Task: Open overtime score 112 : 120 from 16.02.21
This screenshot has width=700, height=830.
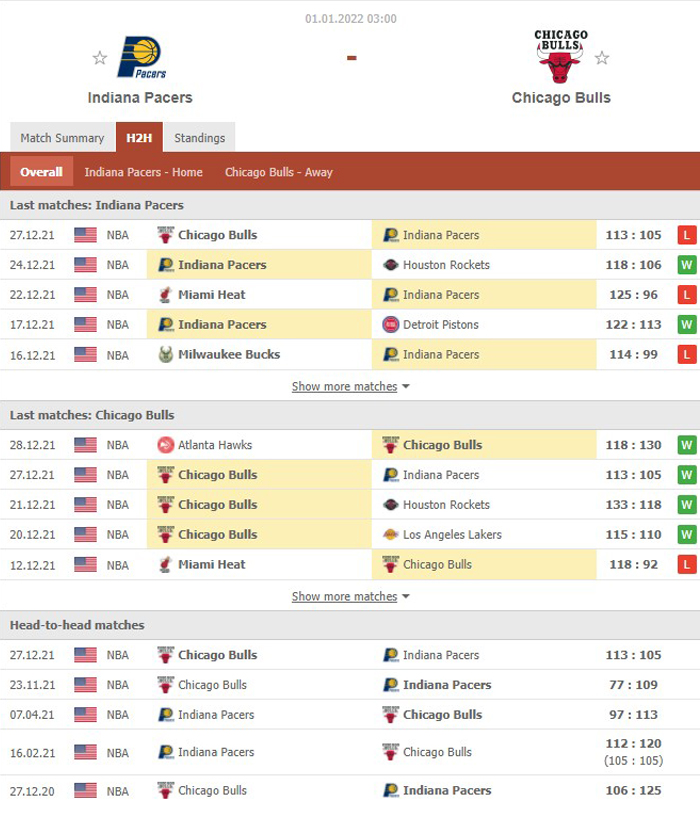Action: [634, 744]
